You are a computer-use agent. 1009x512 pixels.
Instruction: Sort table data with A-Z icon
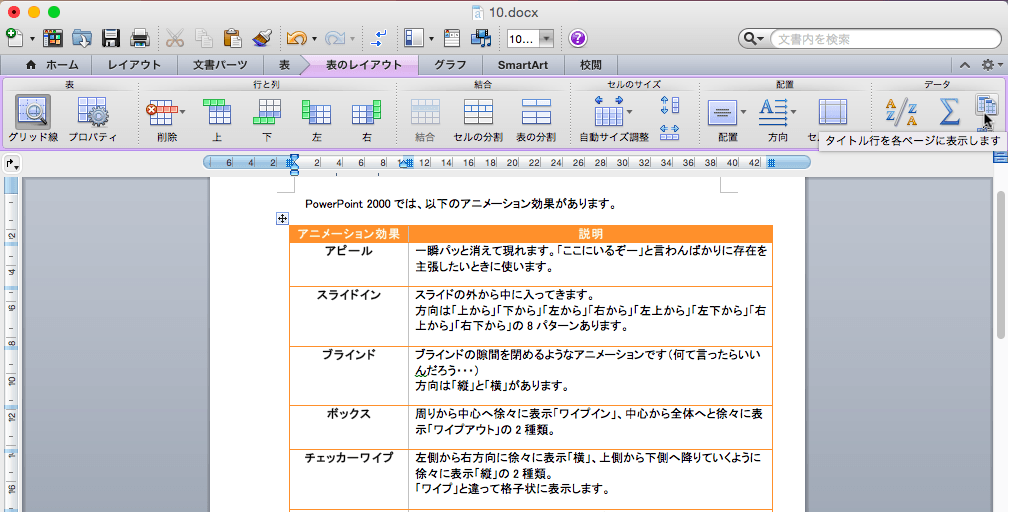pyautogui.click(x=903, y=113)
